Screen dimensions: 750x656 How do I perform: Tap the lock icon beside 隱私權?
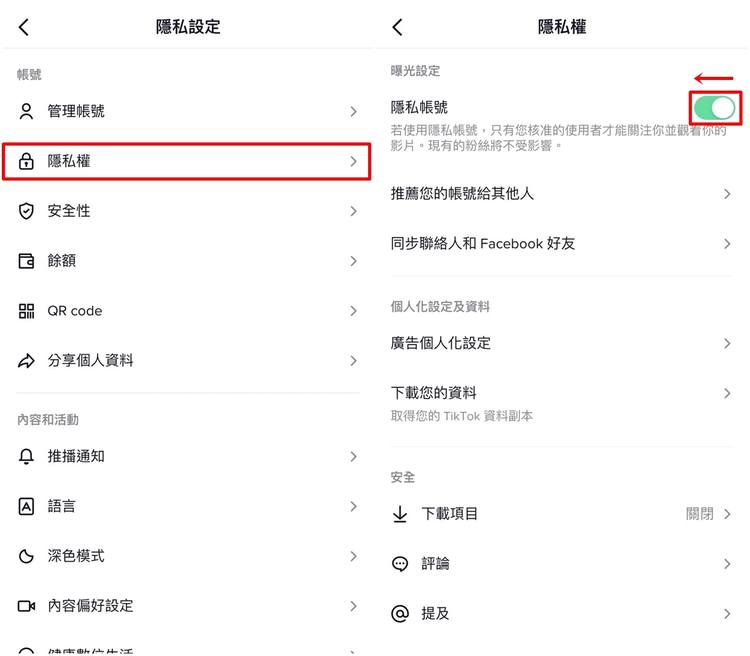(27, 161)
